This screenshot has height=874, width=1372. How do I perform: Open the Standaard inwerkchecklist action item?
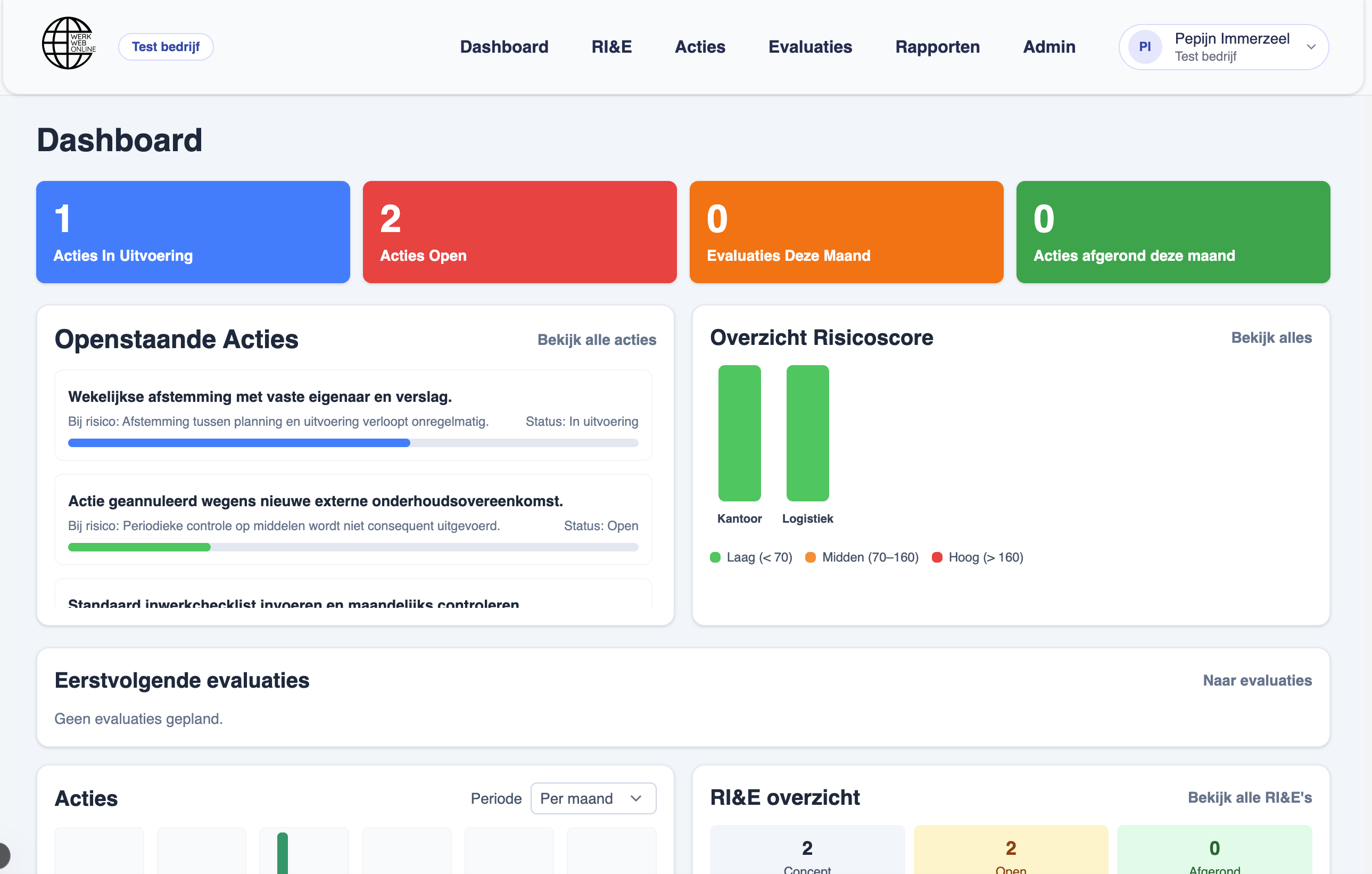[x=353, y=593]
